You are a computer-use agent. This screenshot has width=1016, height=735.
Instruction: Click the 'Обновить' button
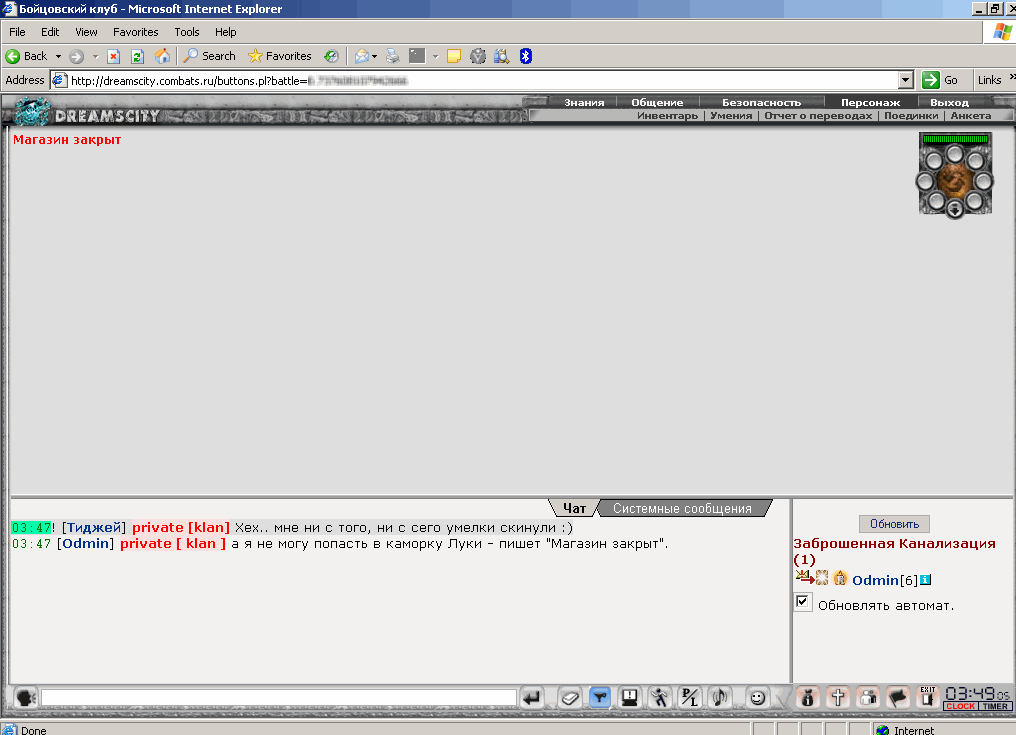[x=894, y=524]
